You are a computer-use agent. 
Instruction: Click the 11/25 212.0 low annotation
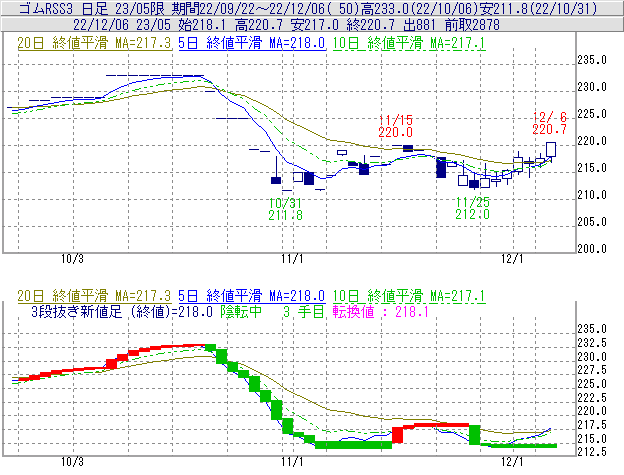473,208
